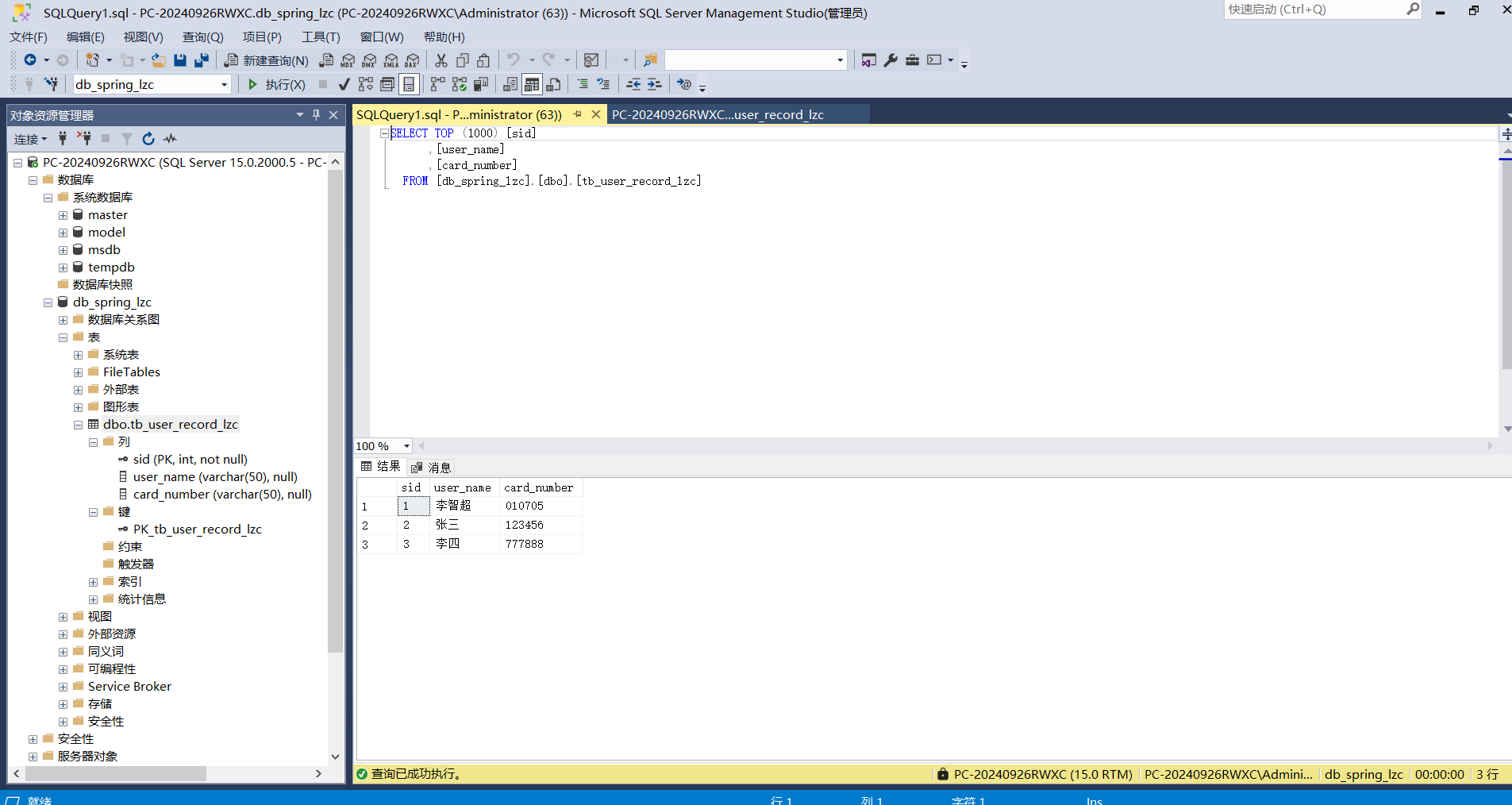Viewport: 1512px width, 805px height.
Task: Select the 结果 tab
Action: tap(380, 467)
